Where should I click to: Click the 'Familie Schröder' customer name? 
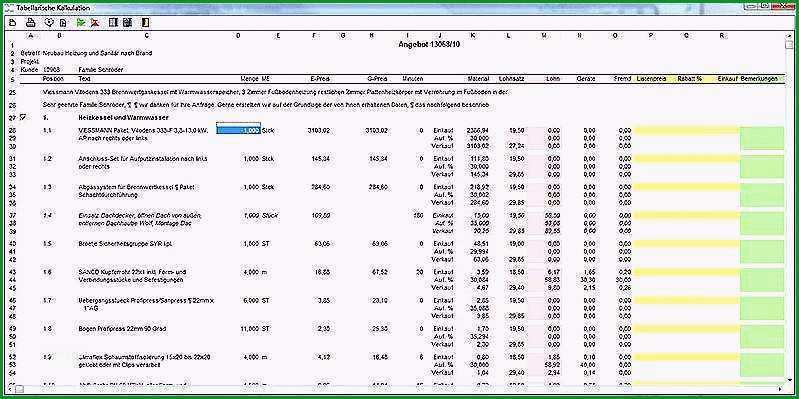coord(101,69)
